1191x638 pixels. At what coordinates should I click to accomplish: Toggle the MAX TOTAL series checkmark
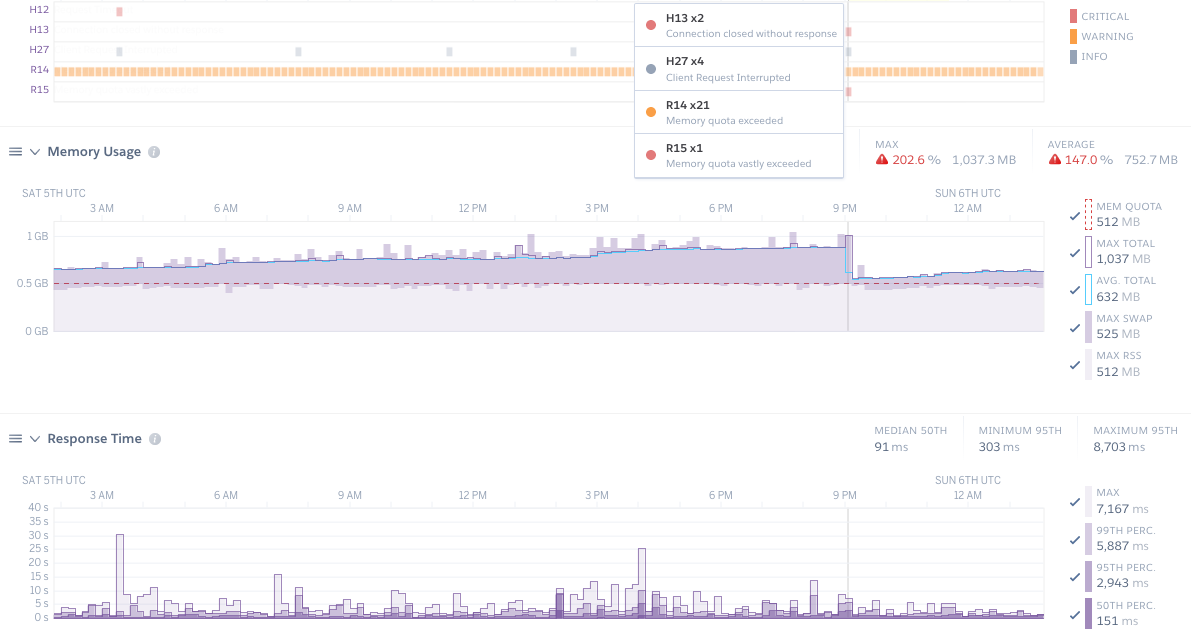(x=1075, y=253)
